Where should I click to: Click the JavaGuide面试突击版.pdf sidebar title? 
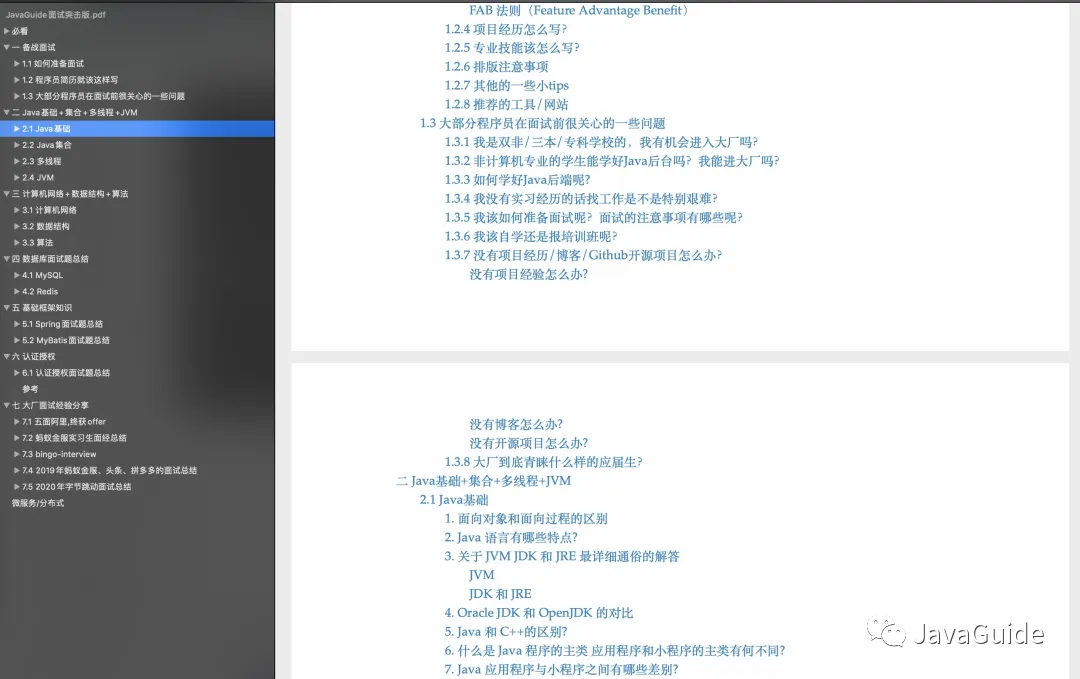(x=56, y=14)
